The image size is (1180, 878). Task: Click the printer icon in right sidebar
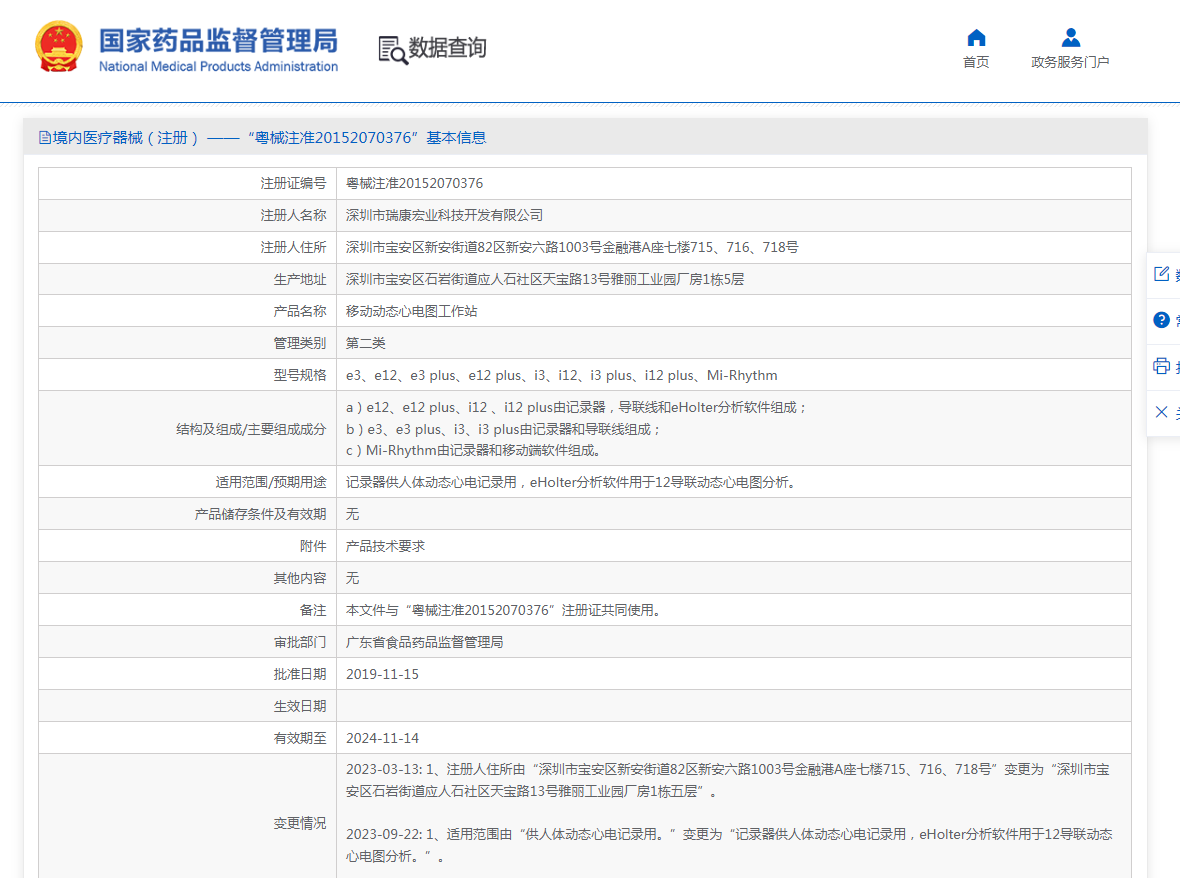tap(1162, 366)
